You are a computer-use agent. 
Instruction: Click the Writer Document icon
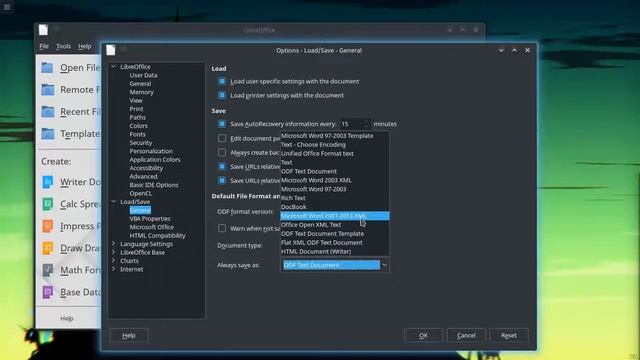pyautogui.click(x=48, y=182)
